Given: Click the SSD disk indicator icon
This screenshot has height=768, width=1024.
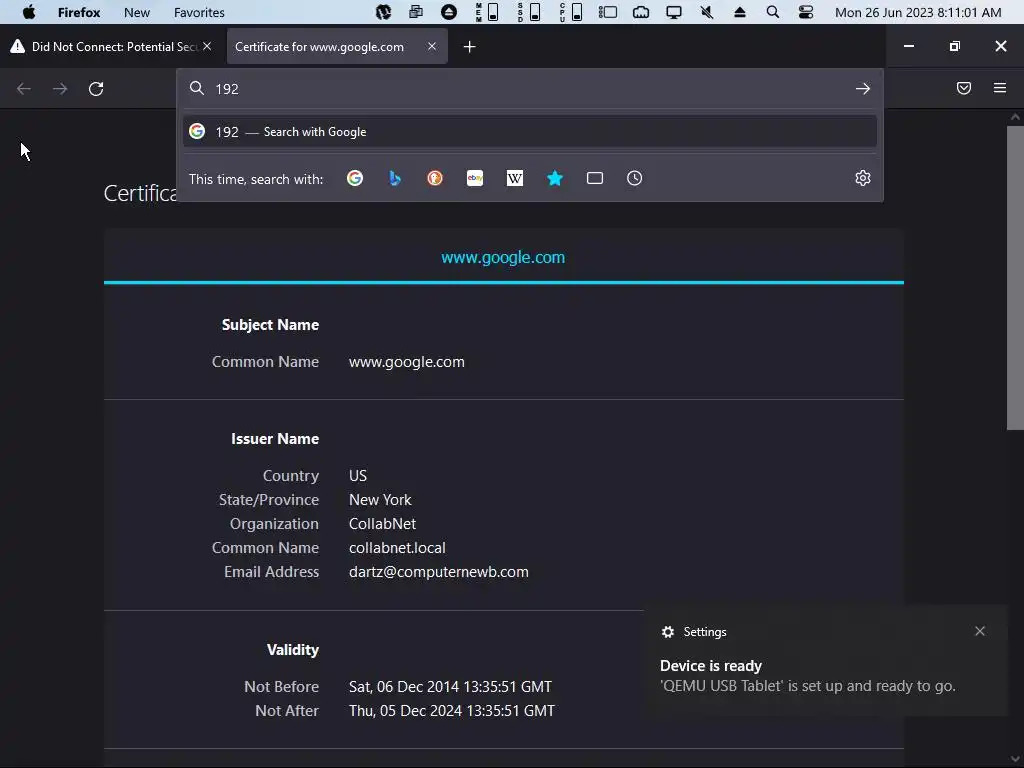Looking at the screenshot, I should (528, 12).
